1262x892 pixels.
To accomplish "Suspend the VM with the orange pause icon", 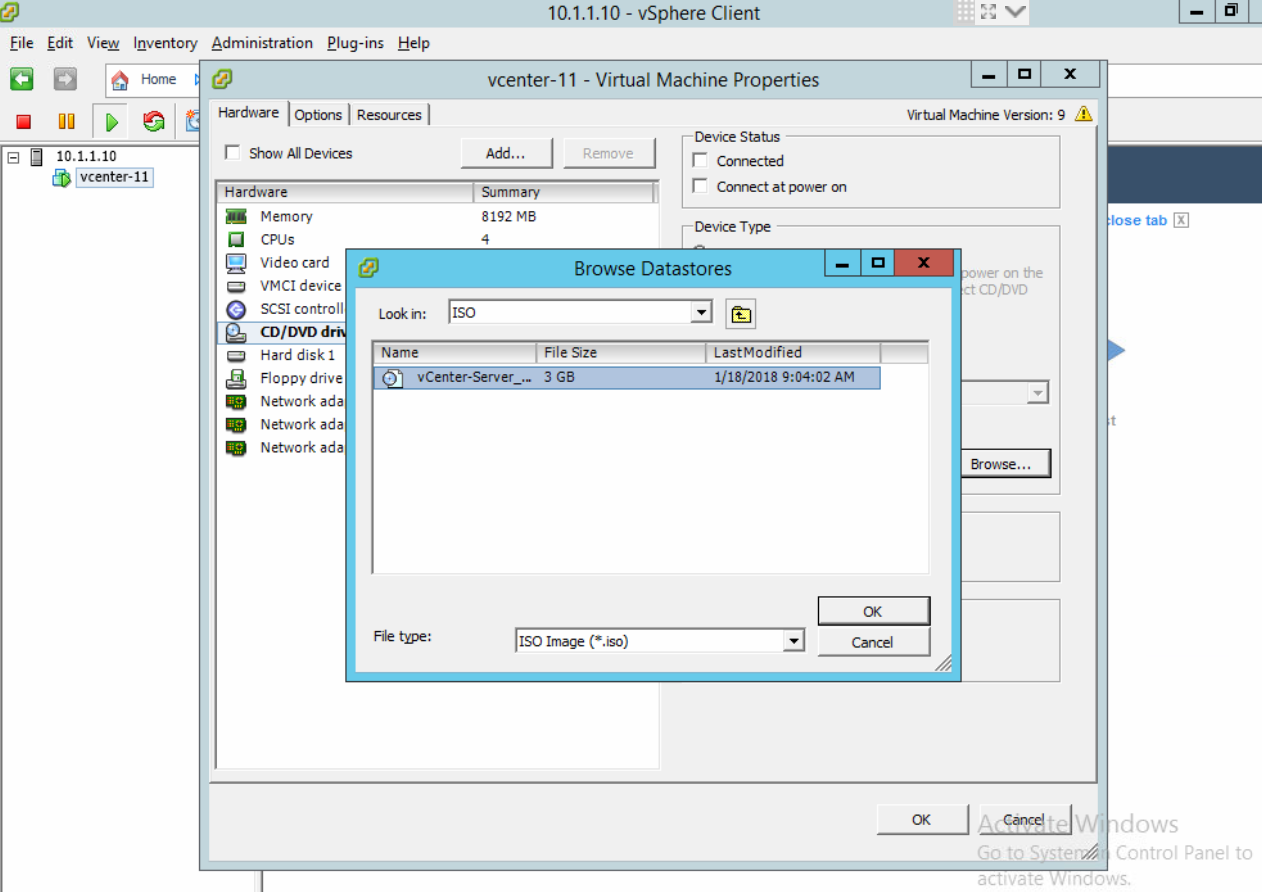I will tap(66, 122).
